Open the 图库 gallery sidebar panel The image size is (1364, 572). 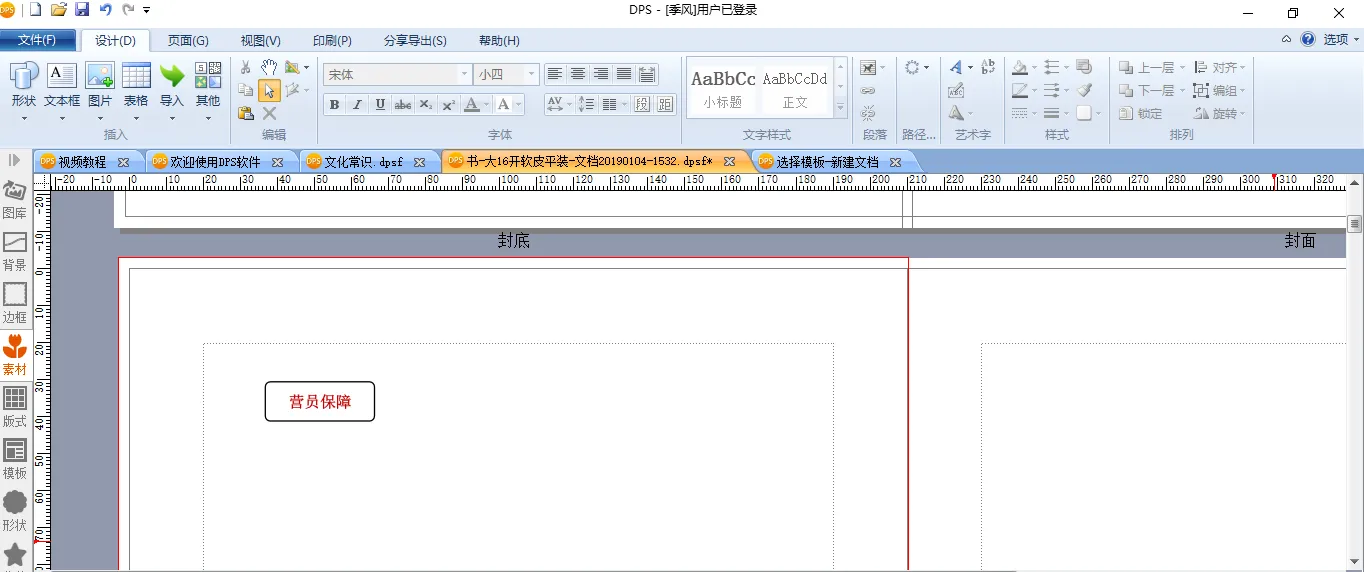pyautogui.click(x=15, y=199)
